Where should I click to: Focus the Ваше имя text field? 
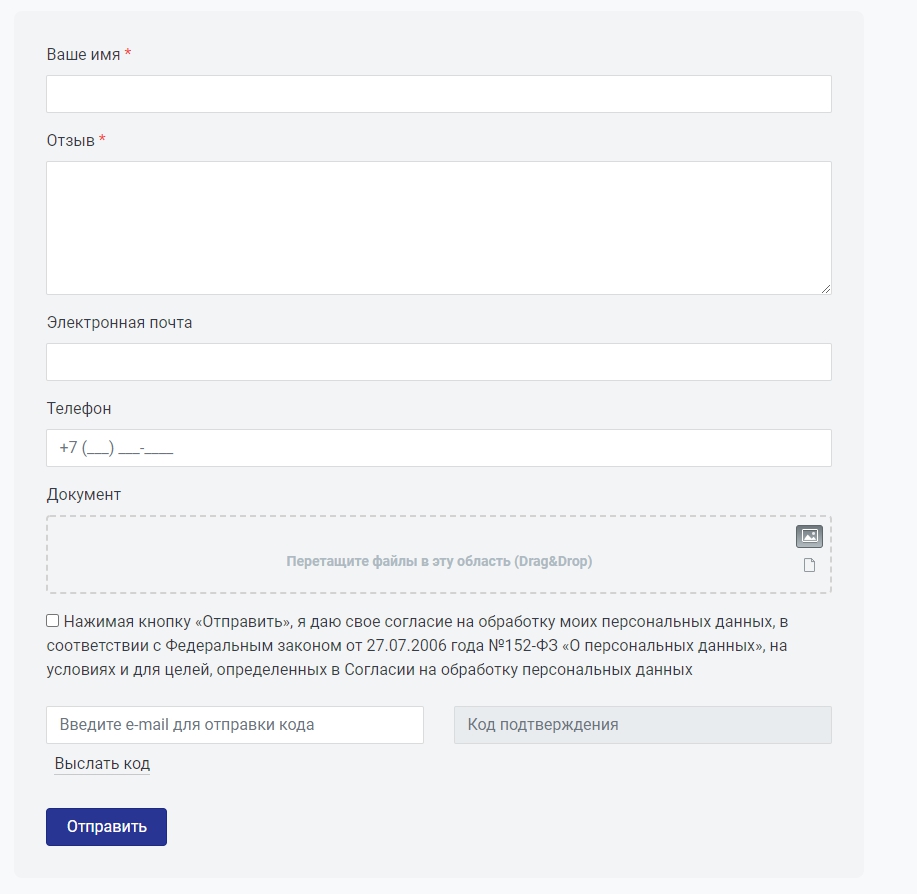pyautogui.click(x=438, y=94)
